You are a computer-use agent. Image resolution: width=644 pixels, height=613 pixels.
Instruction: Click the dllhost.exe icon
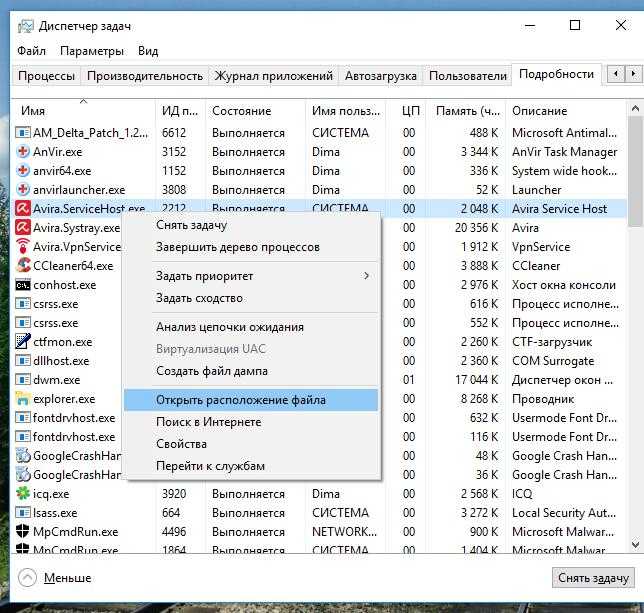click(x=23, y=360)
